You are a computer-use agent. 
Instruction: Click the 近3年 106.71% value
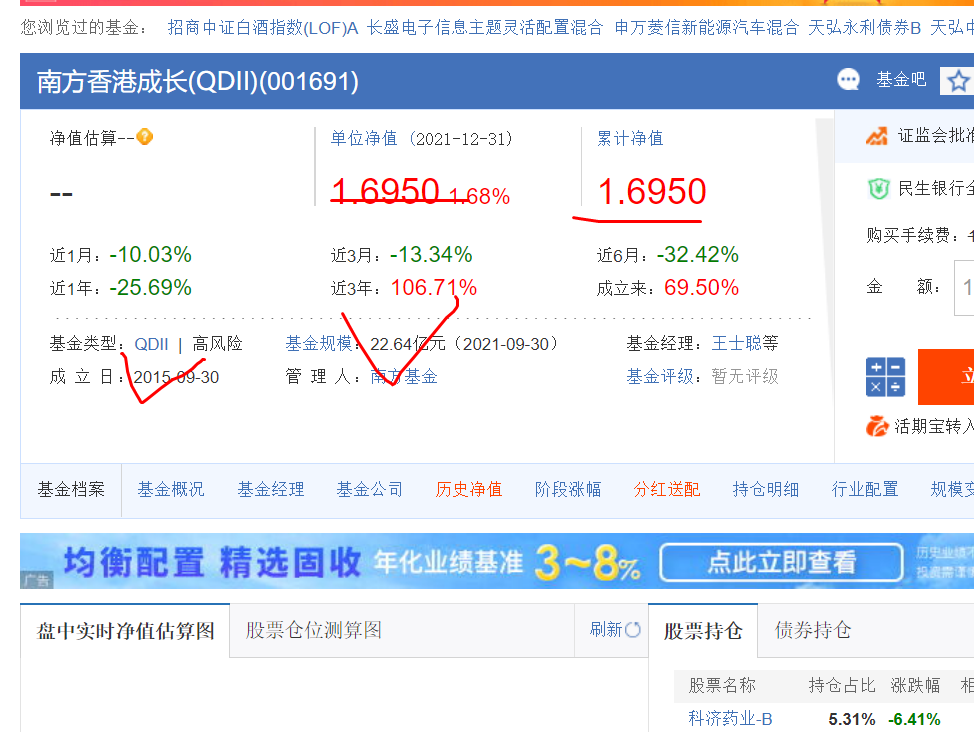[x=434, y=288]
